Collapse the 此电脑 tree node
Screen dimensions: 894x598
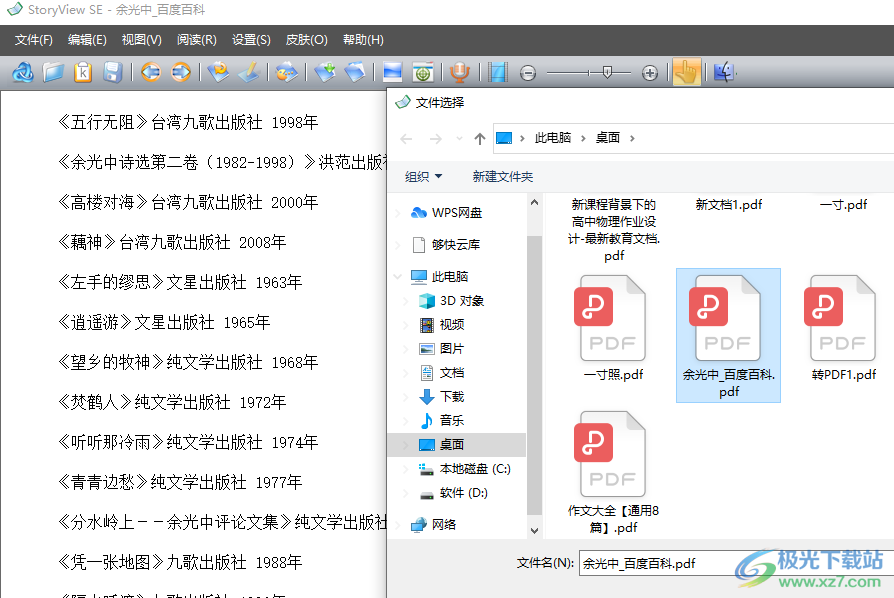click(397, 276)
